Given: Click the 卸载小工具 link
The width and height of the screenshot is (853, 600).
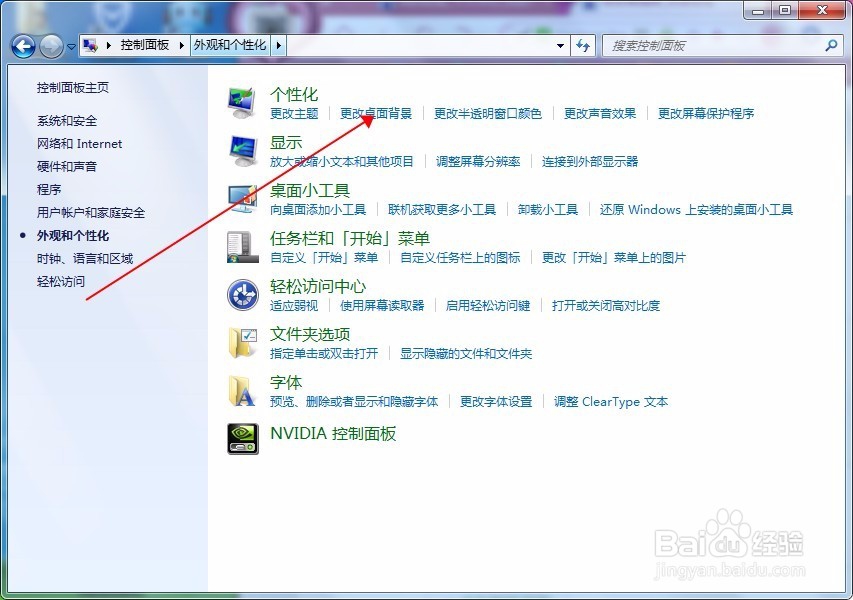Looking at the screenshot, I should point(548,209).
